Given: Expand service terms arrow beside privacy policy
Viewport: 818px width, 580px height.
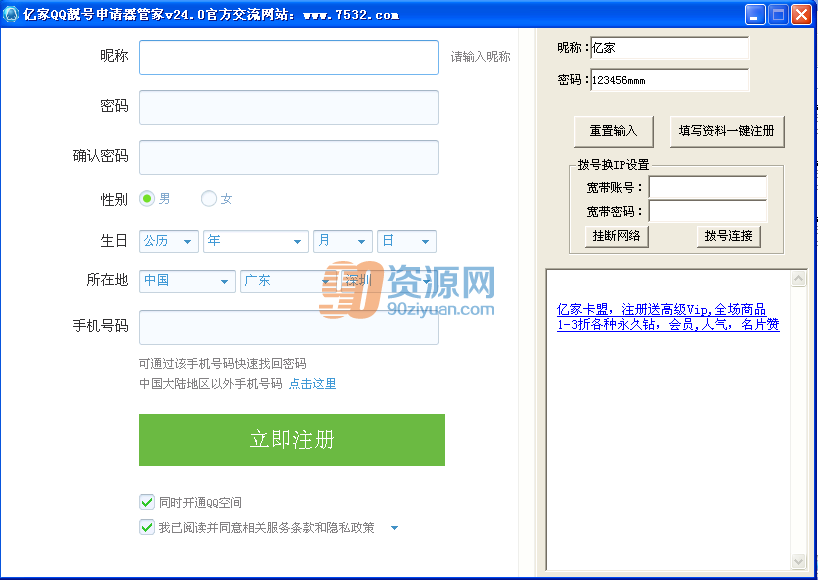Looking at the screenshot, I should coord(394,528).
